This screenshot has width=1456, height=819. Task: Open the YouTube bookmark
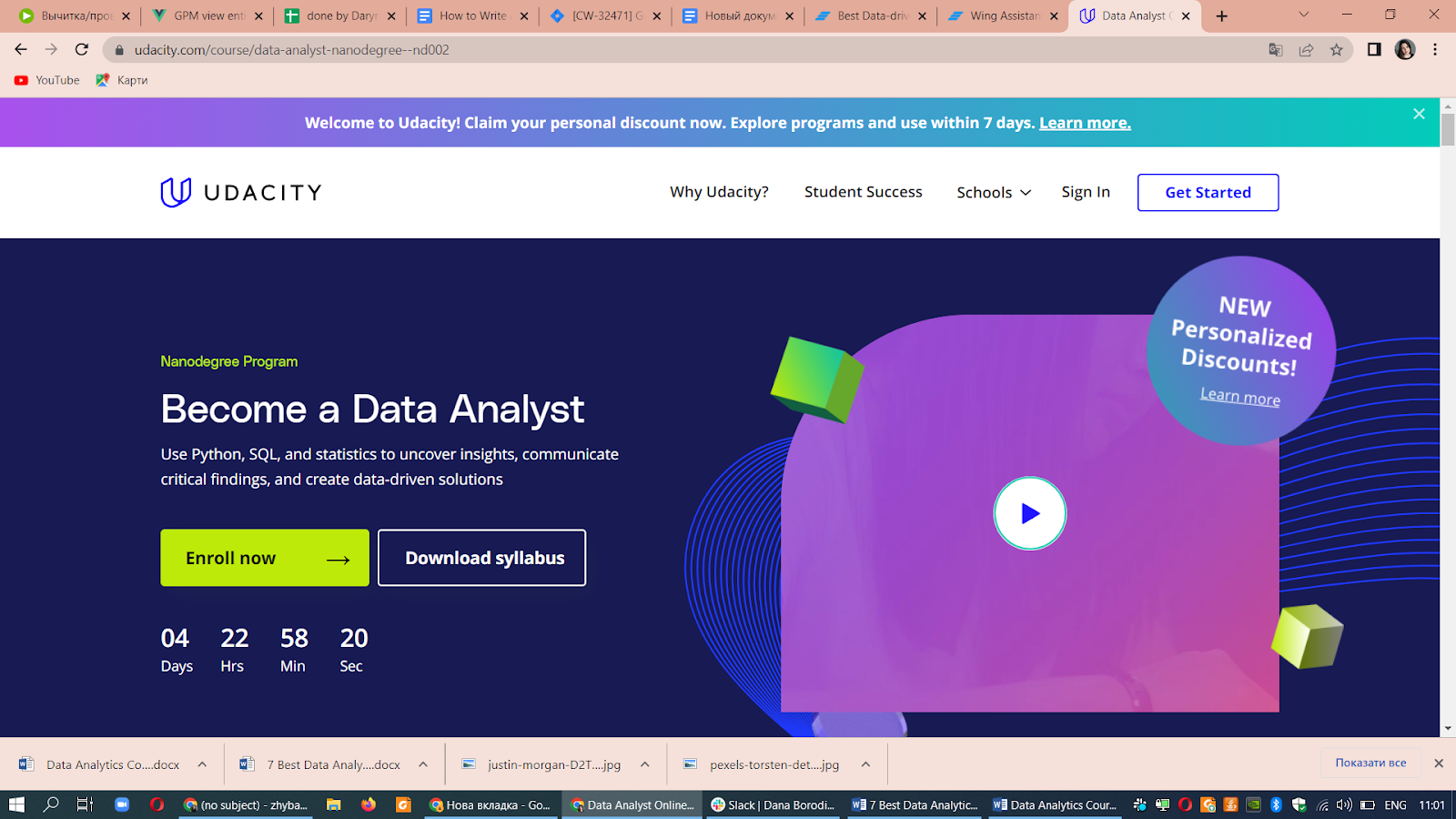(x=47, y=80)
